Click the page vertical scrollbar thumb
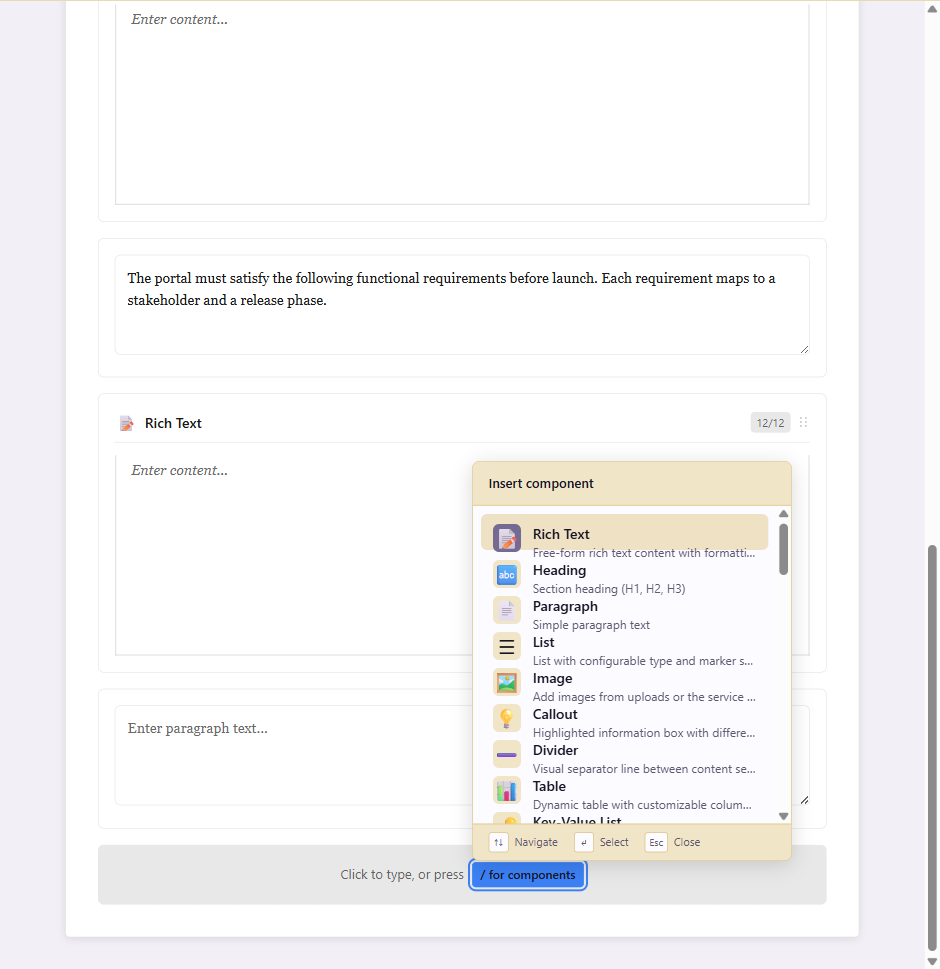940x969 pixels. [932, 748]
